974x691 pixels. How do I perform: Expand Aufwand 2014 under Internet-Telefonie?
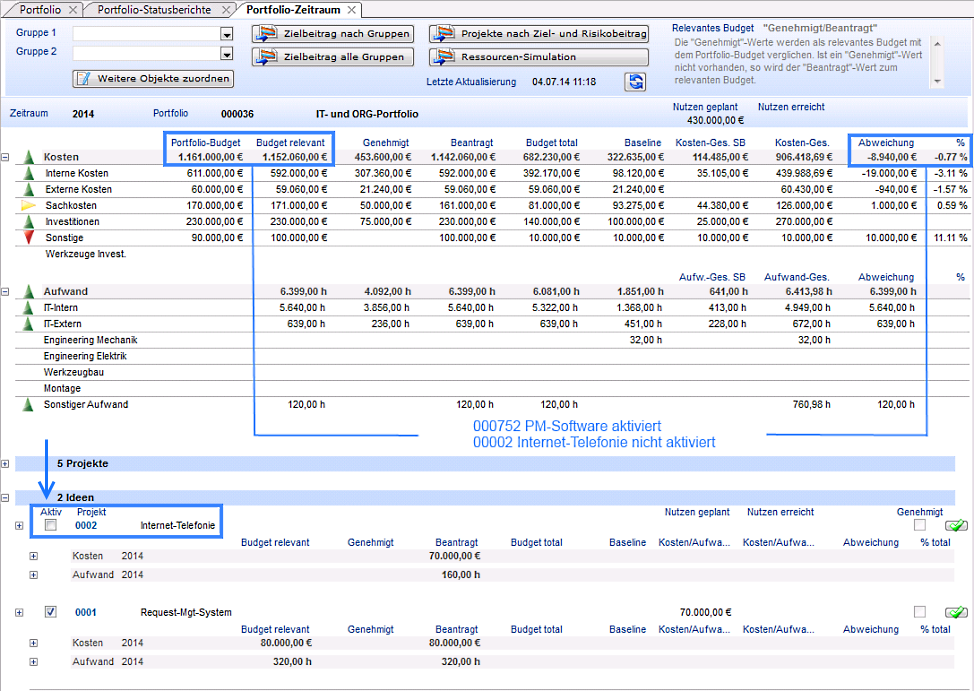coord(34,575)
